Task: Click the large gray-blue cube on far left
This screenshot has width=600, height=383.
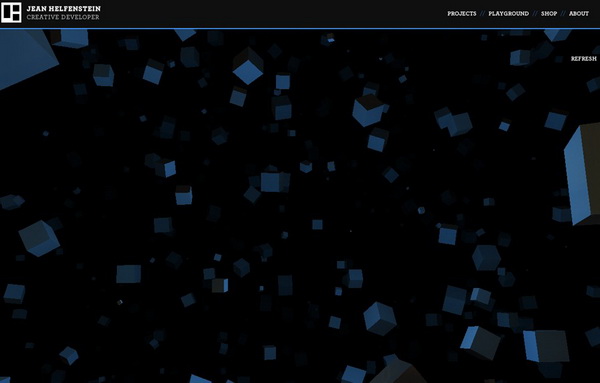Action: coord(39,238)
